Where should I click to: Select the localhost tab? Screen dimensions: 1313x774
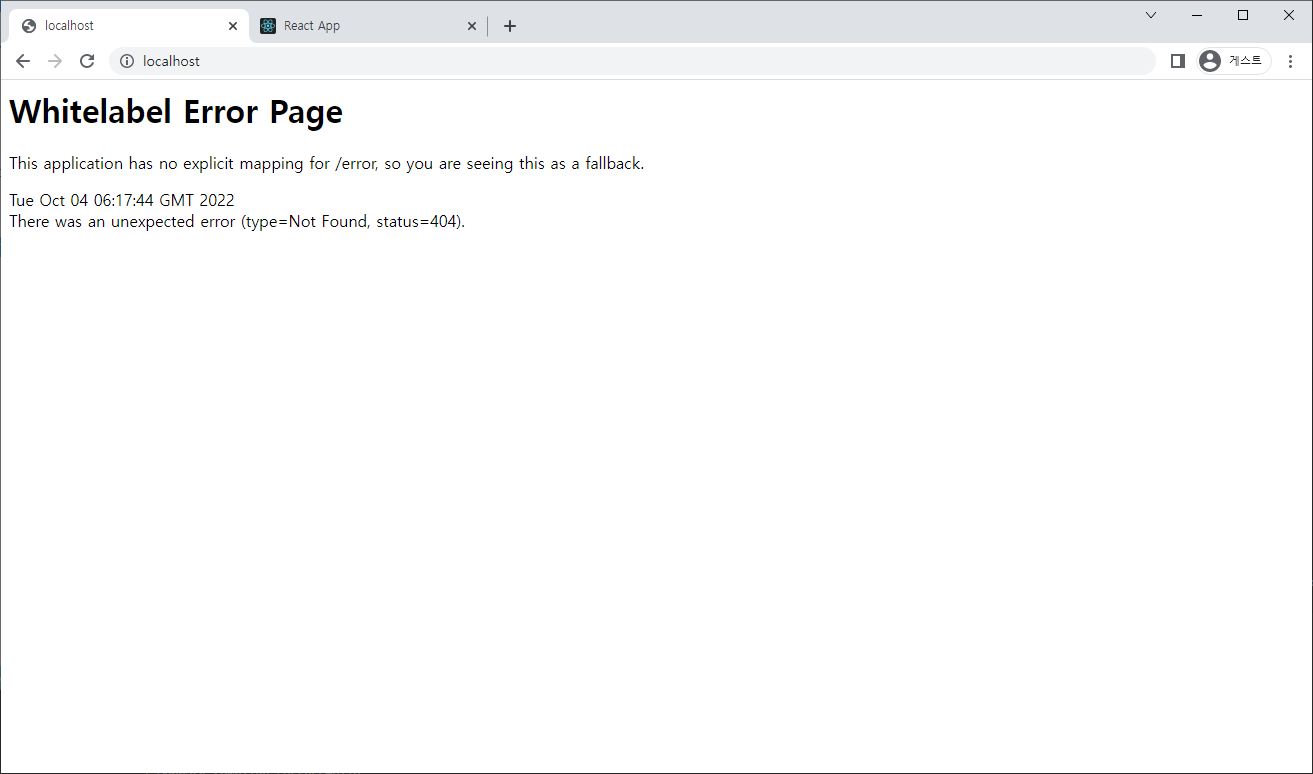tap(120, 25)
